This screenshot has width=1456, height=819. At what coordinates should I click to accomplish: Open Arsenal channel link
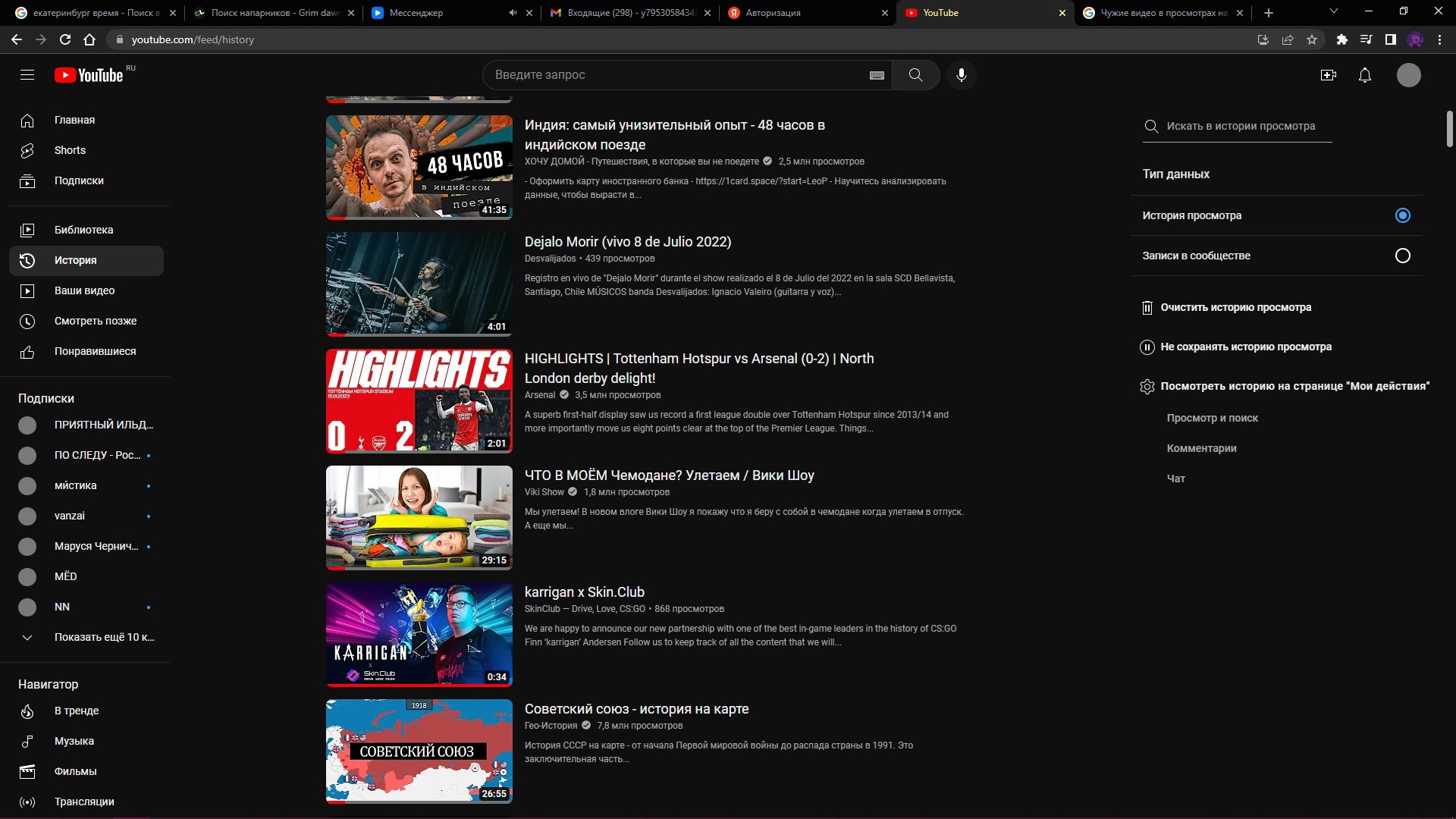coord(540,395)
